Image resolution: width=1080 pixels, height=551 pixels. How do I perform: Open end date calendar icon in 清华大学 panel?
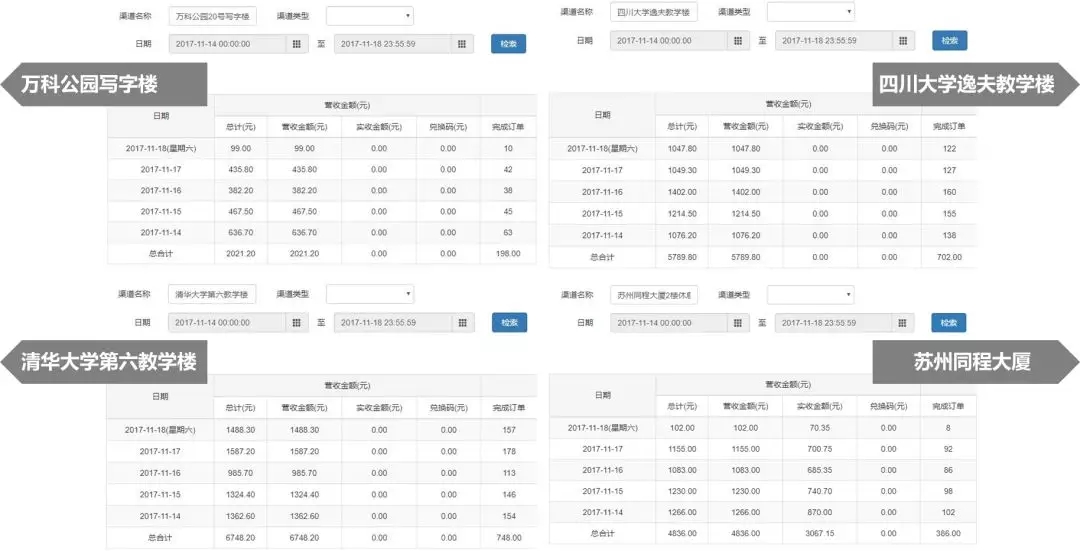point(463,322)
